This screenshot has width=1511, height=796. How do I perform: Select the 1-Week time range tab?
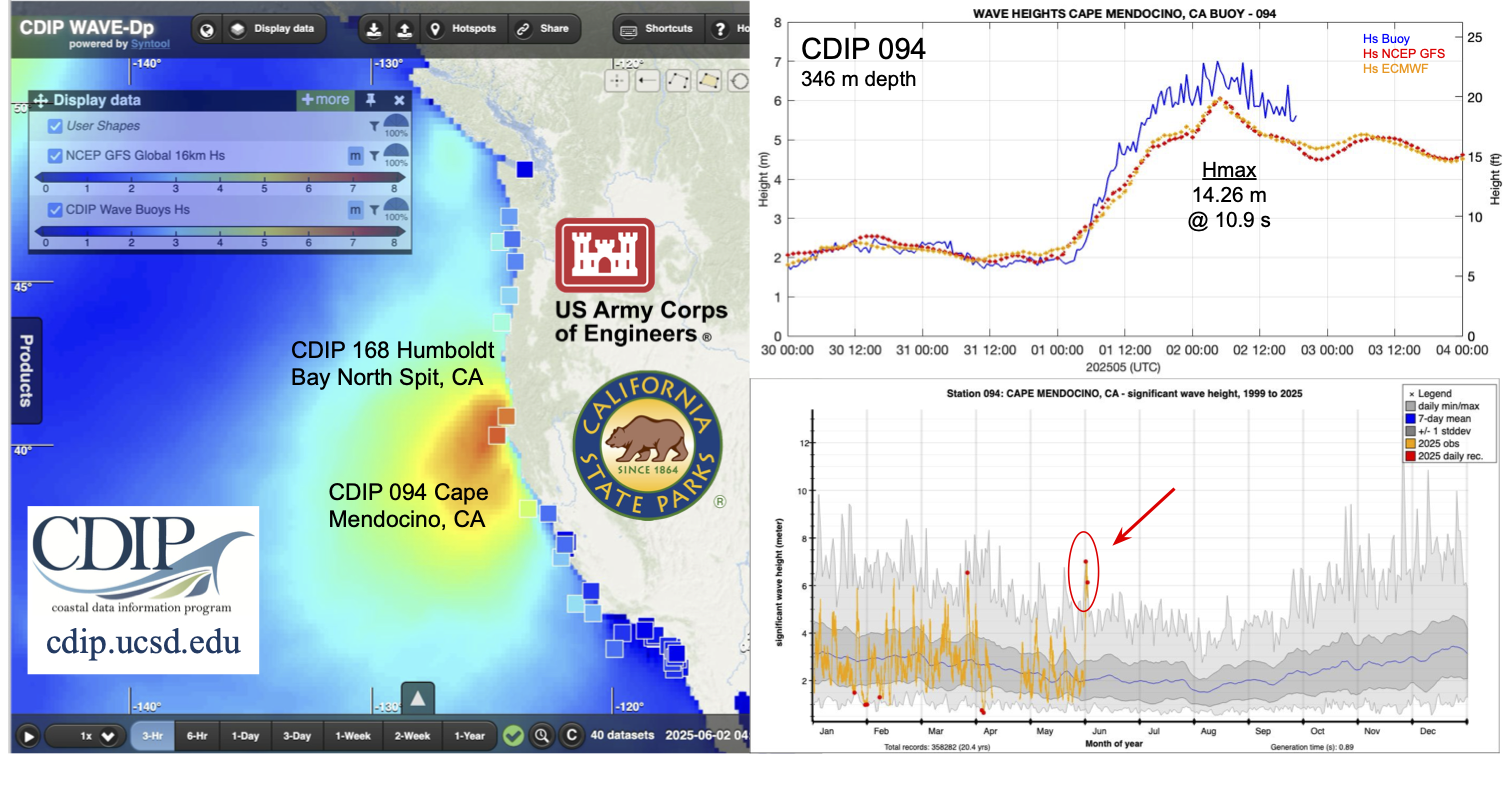352,736
